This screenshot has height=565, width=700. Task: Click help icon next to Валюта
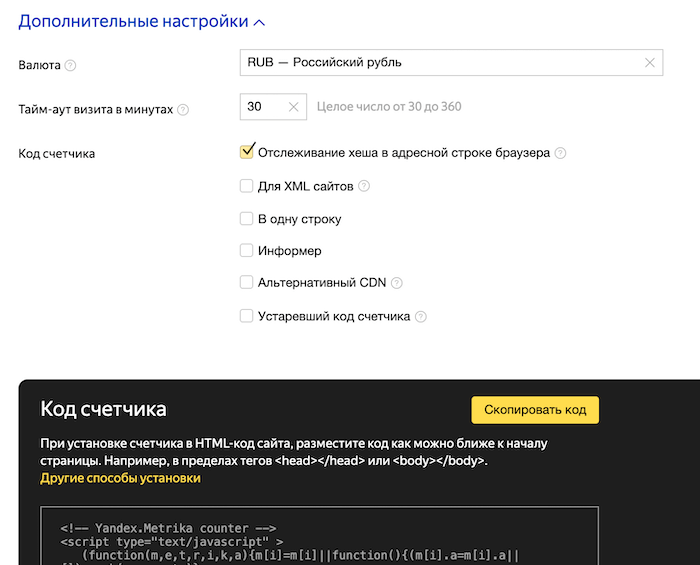tap(71, 66)
